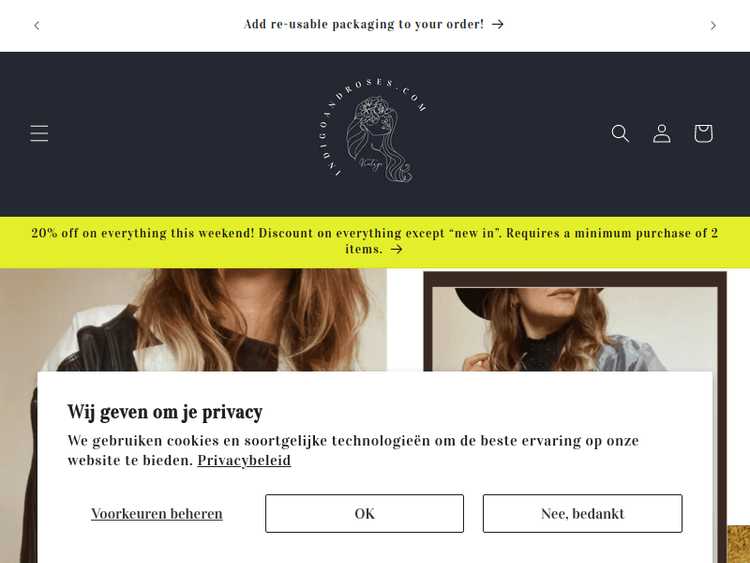The width and height of the screenshot is (750, 563).
Task: Click the arrow icon in the yellow discount banner
Action: (397, 249)
